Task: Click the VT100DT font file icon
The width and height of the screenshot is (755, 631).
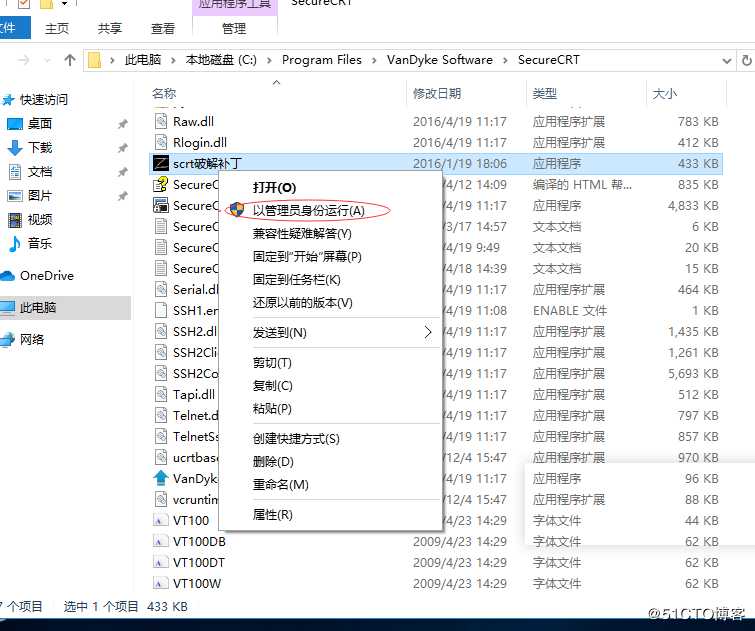Action: pos(160,562)
